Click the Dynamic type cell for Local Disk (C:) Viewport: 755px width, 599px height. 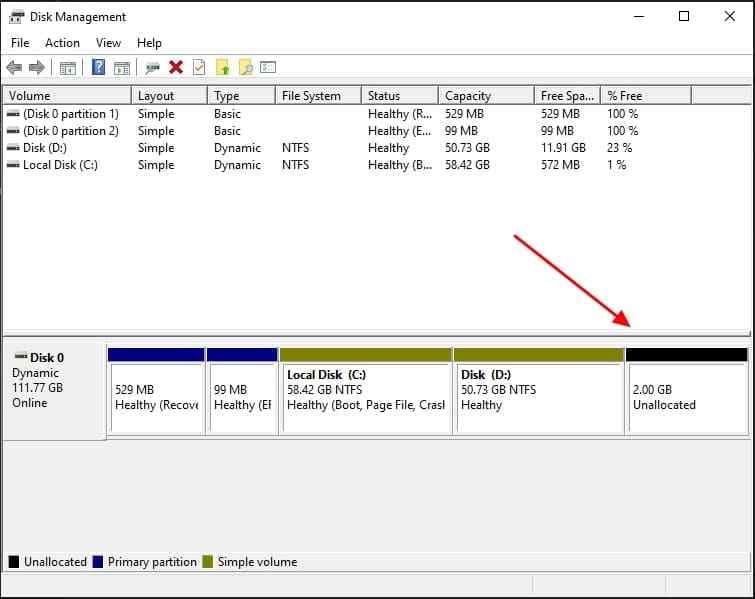[237, 165]
